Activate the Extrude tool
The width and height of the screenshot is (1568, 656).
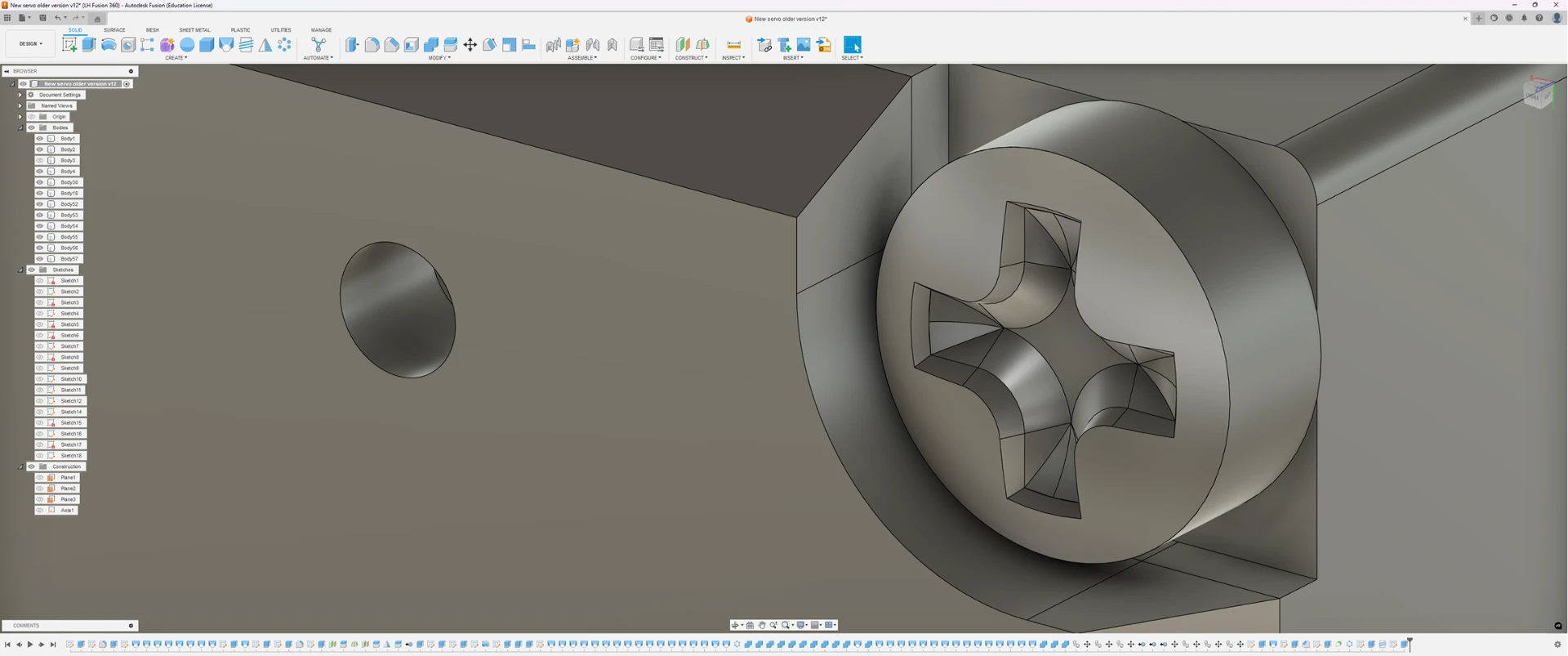click(x=89, y=45)
